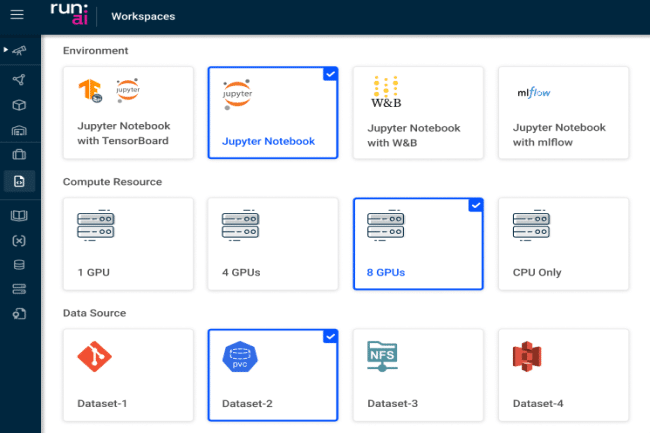Click Jupyter logo in TensorBoard card
The image size is (650, 433).
(128, 90)
